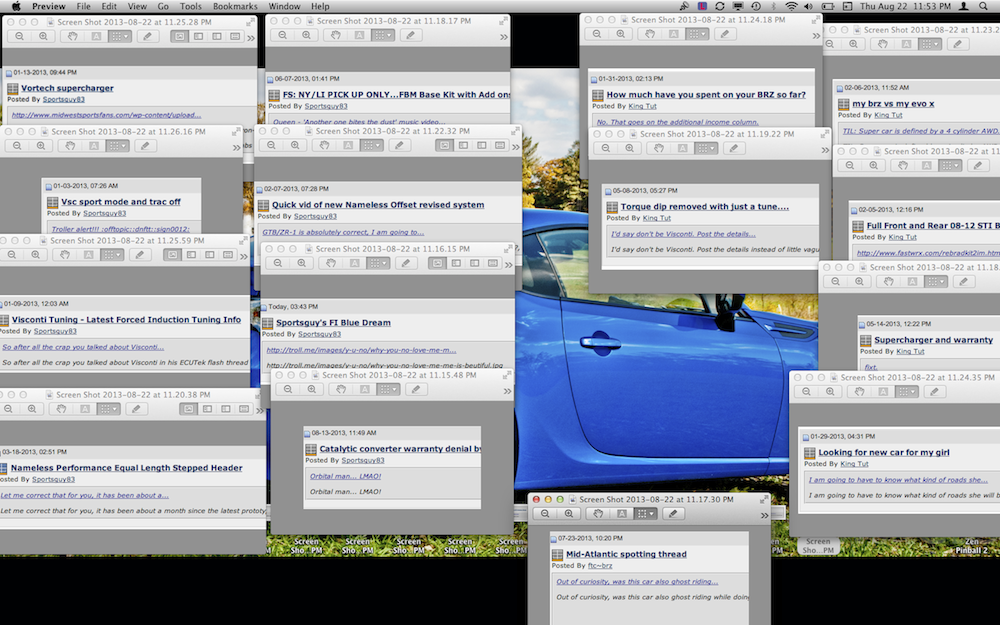Select the Thumbnails view icon in the 11.16.15 window
Image resolution: width=1000 pixels, height=625 pixels.
pyautogui.click(x=456, y=264)
